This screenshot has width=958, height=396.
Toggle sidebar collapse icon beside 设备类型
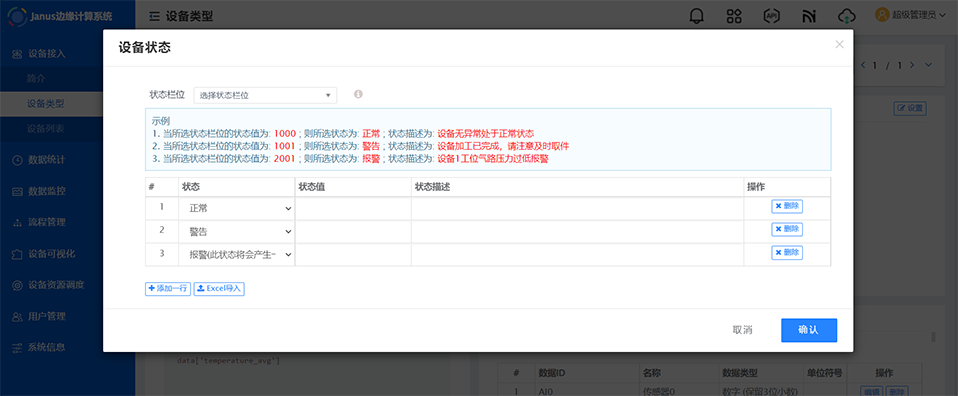[x=154, y=16]
